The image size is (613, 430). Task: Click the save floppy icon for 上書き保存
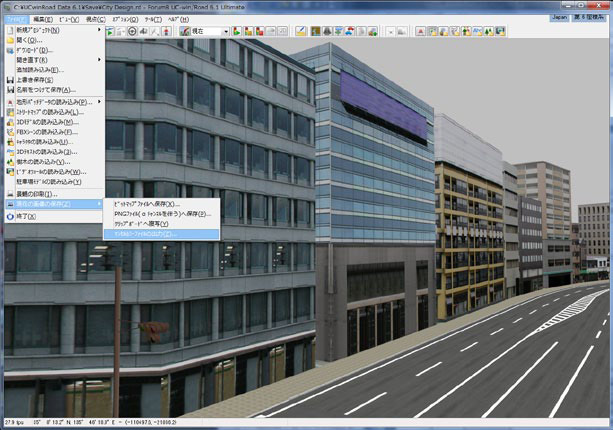click(x=11, y=80)
